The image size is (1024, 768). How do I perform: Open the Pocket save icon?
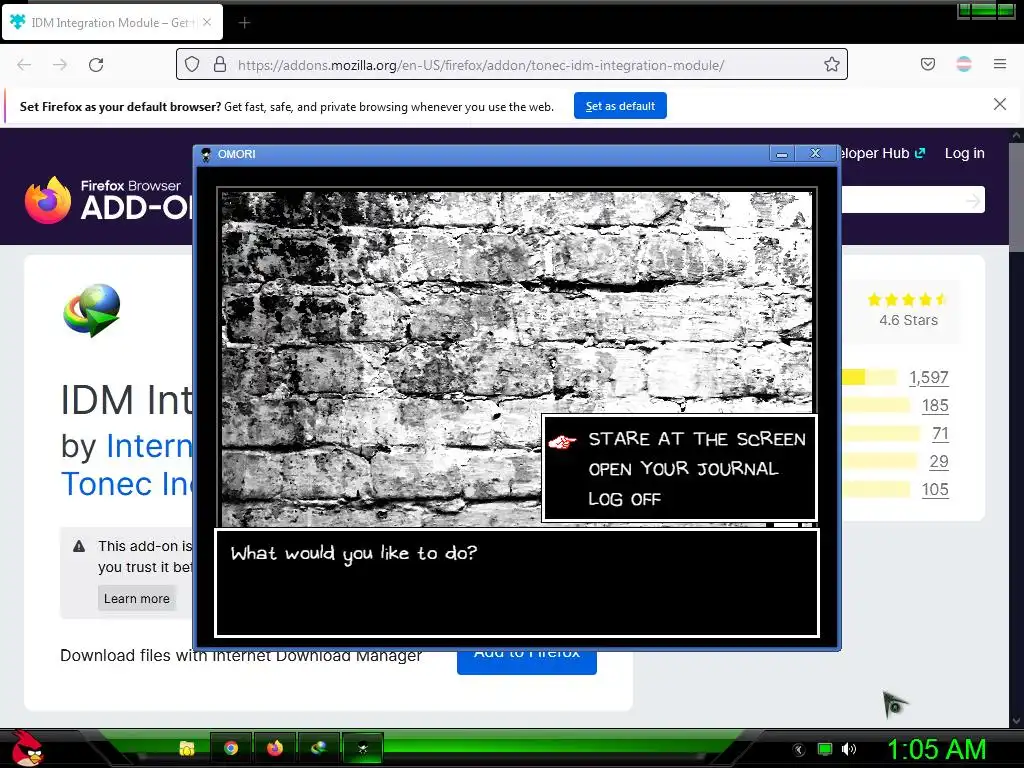click(928, 64)
